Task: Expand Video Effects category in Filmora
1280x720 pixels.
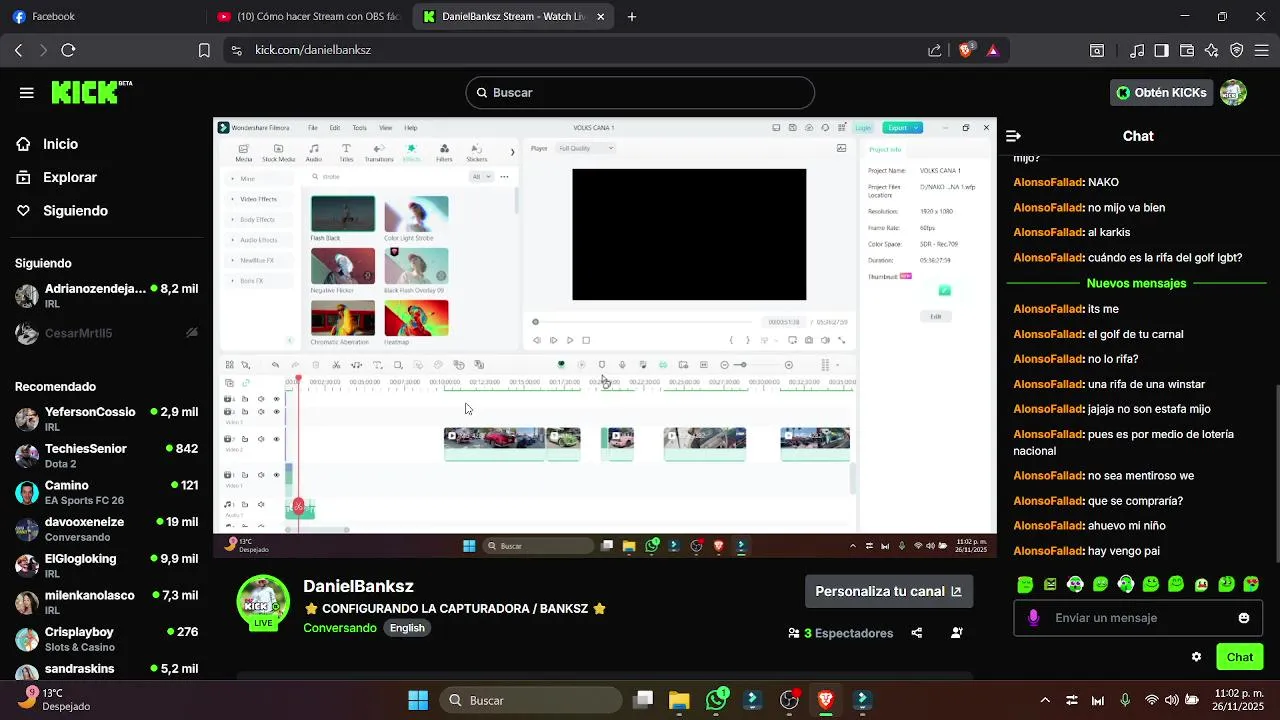Action: point(260,199)
